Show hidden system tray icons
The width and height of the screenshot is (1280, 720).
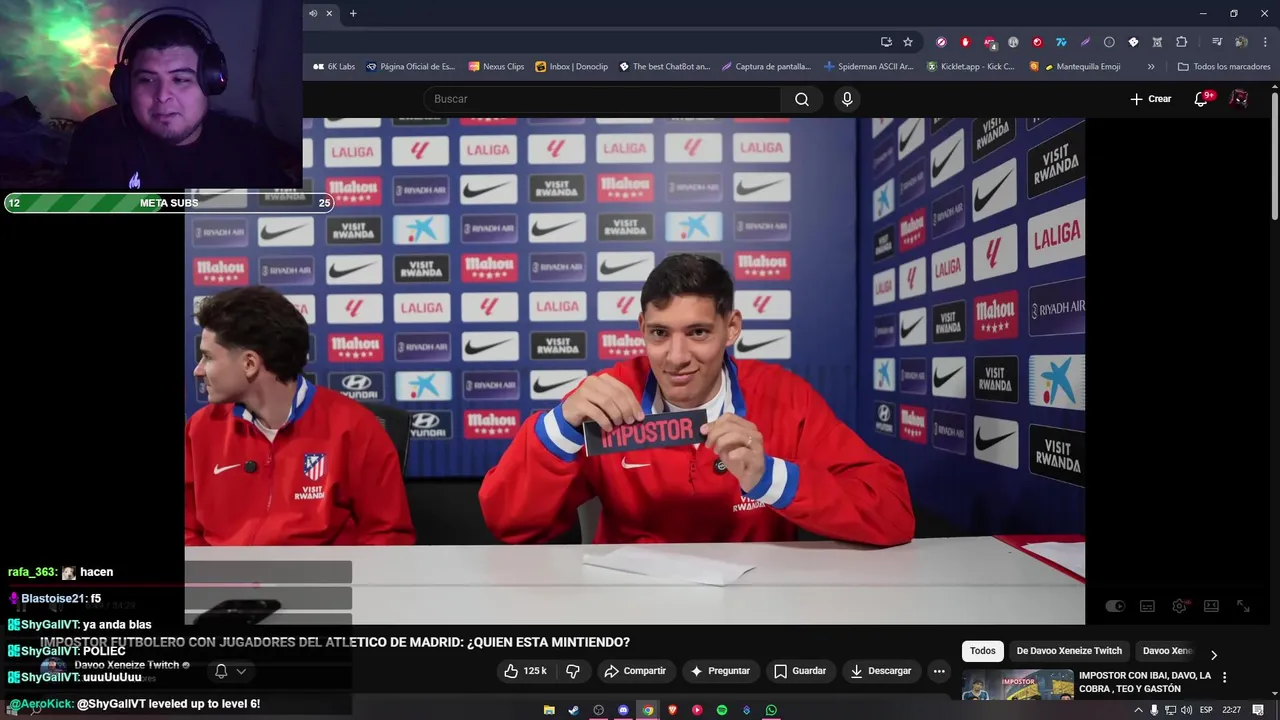pos(1138,710)
